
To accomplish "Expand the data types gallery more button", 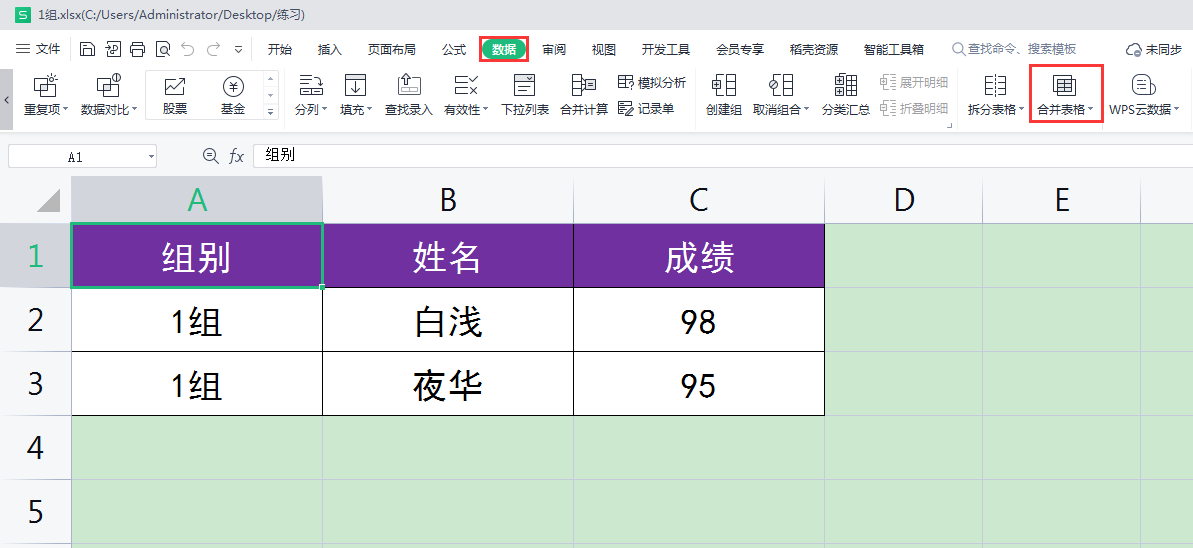I will [x=271, y=111].
